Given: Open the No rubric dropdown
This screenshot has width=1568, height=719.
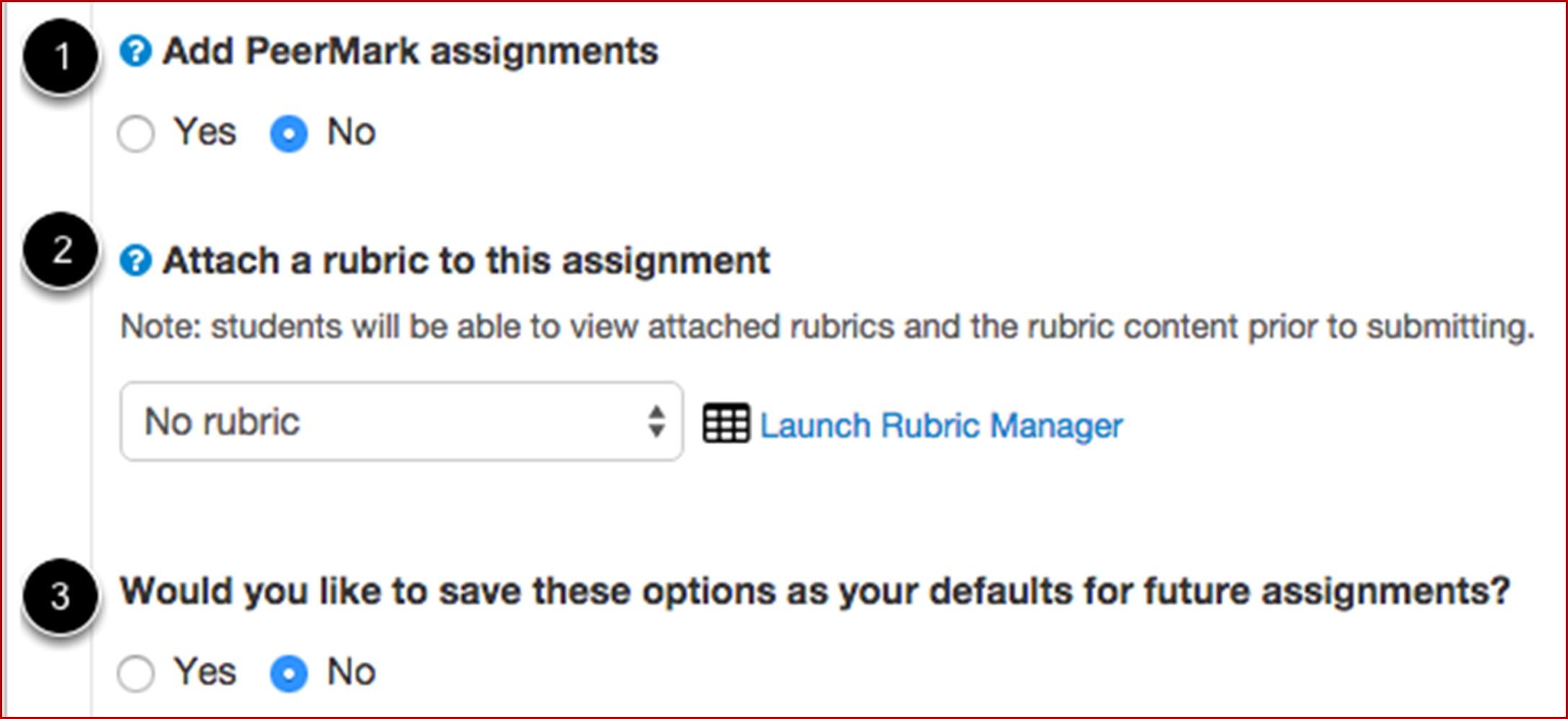Looking at the screenshot, I should pos(402,422).
